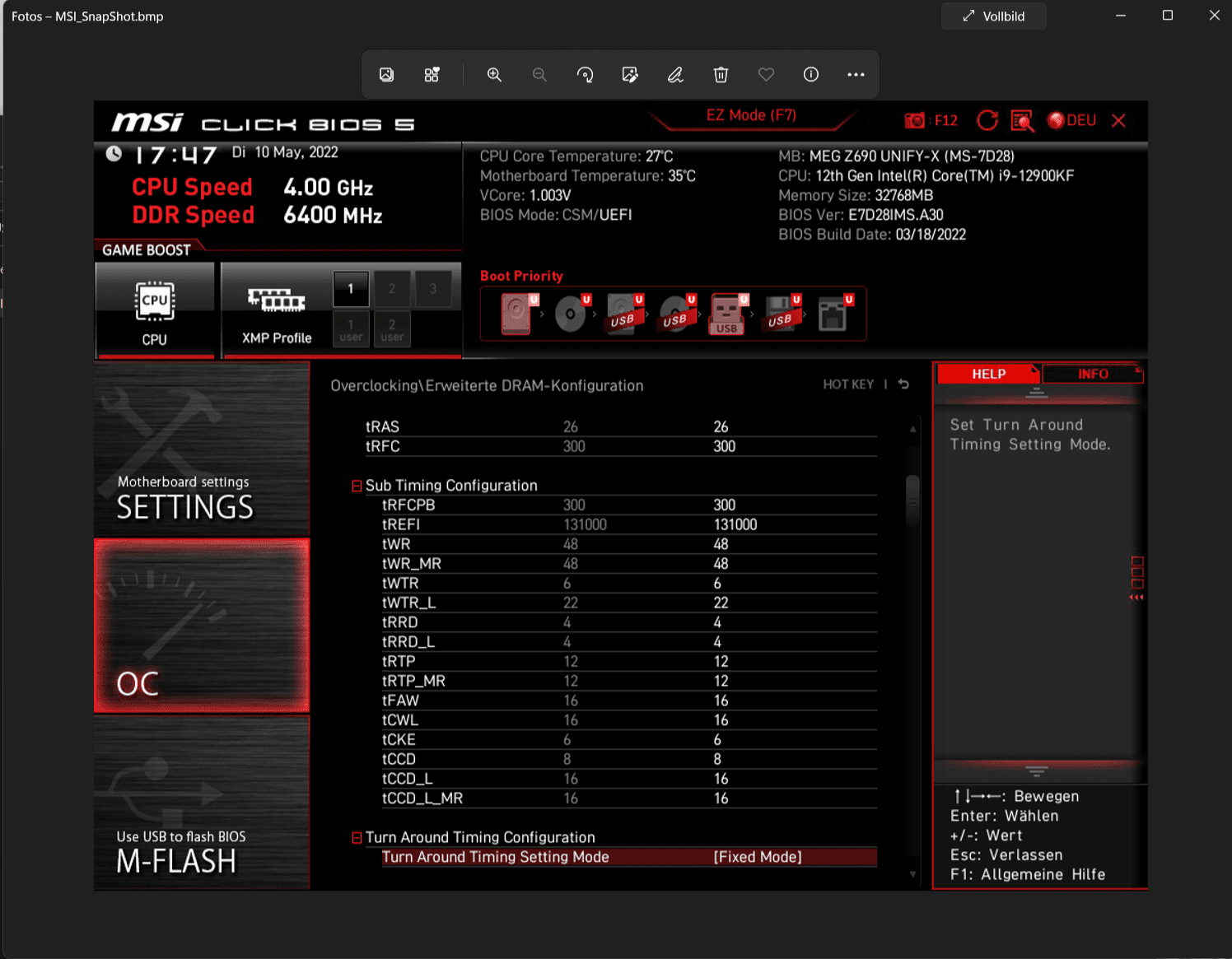Screen dimensions: 1232x959
Task: Switch to the HELP tab
Action: [x=988, y=374]
